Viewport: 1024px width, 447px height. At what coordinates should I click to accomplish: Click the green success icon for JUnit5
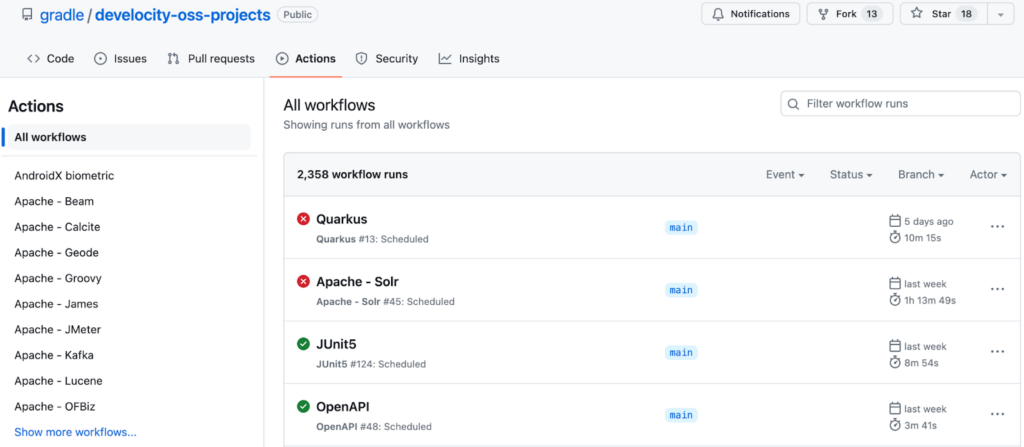click(303, 344)
